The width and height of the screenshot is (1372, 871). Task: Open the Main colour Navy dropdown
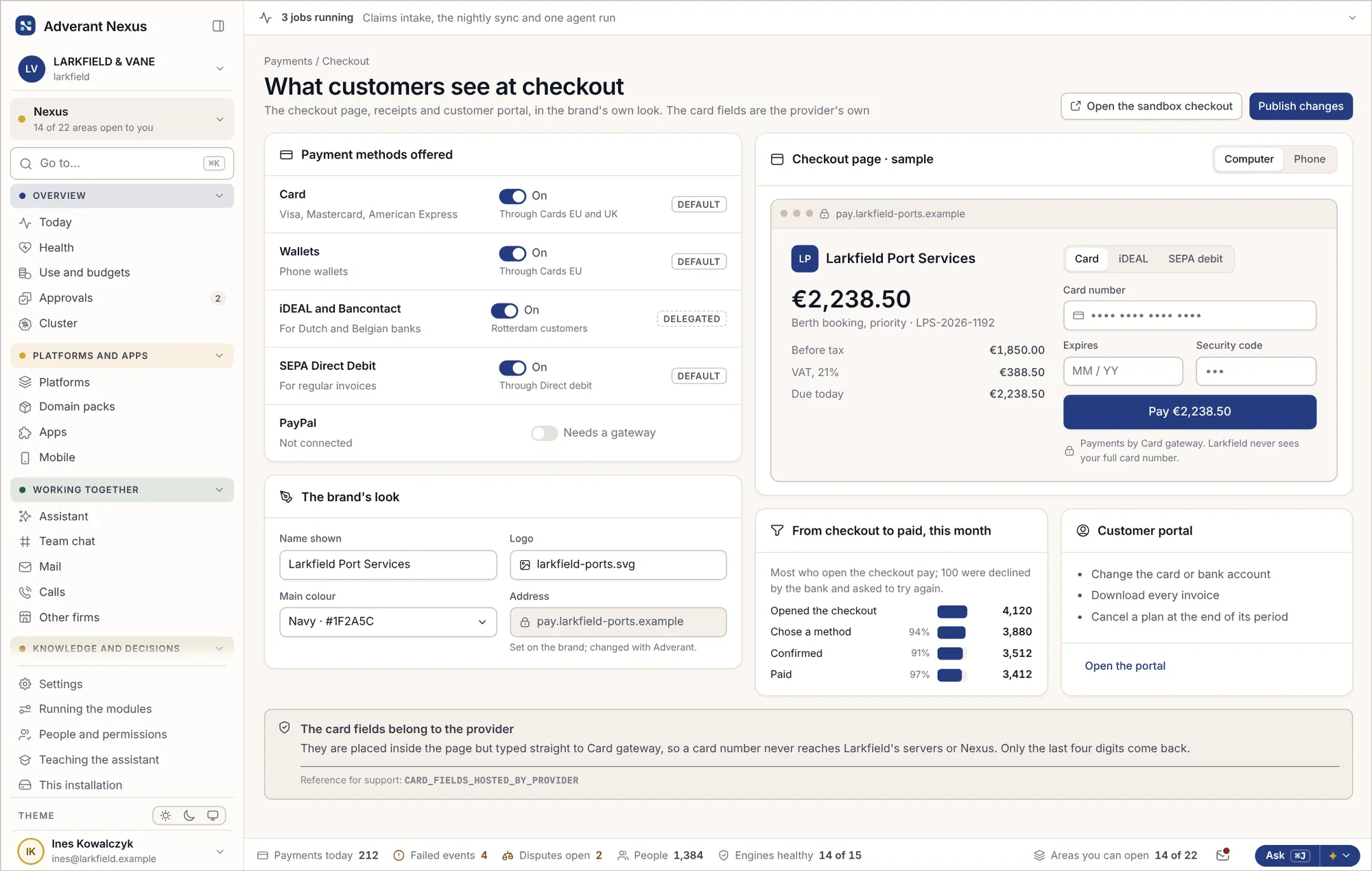click(x=388, y=622)
